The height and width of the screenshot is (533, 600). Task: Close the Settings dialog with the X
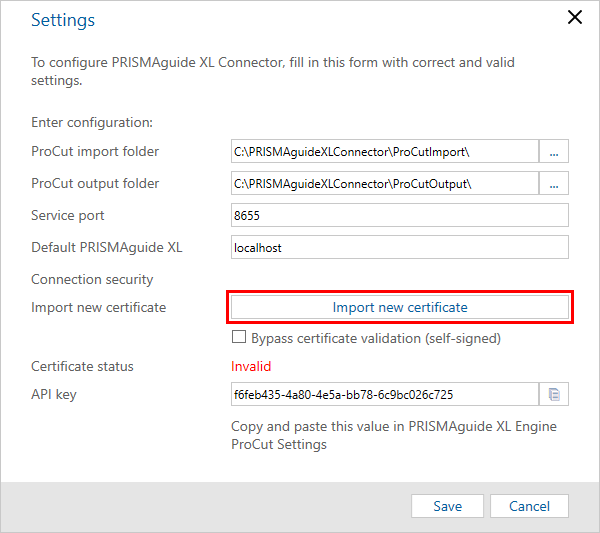pyautogui.click(x=575, y=17)
